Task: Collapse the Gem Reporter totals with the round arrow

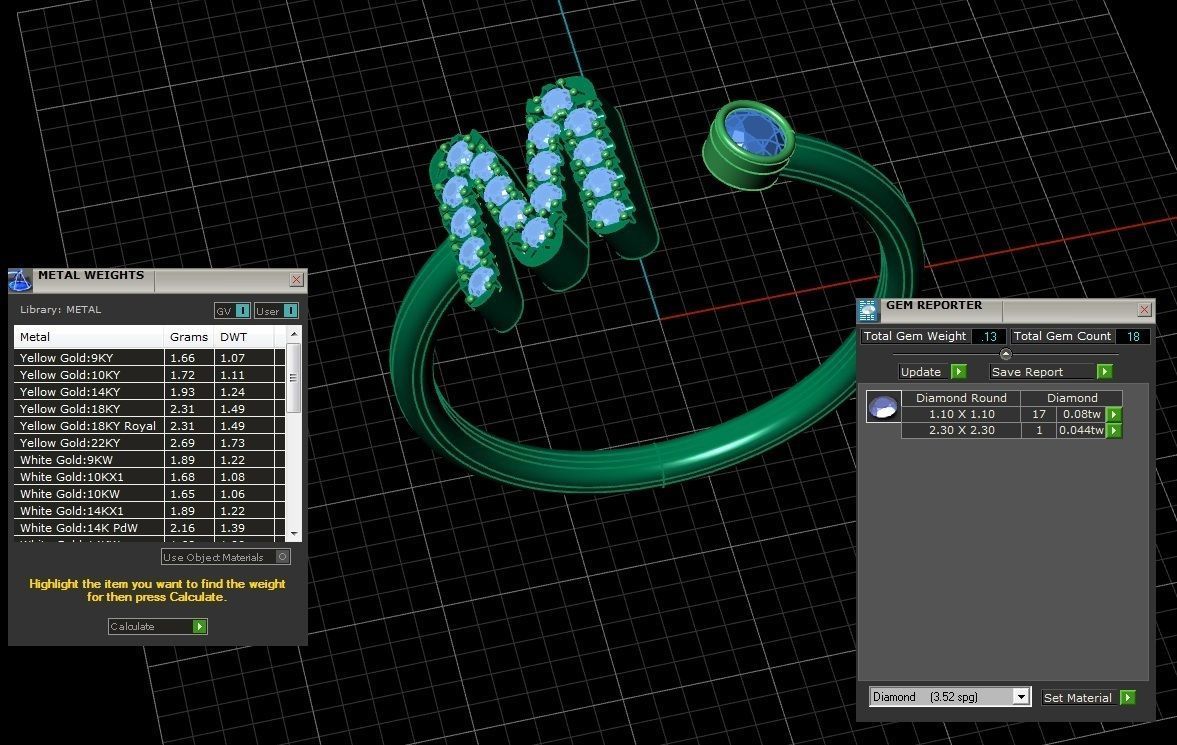Action: click(x=1006, y=354)
